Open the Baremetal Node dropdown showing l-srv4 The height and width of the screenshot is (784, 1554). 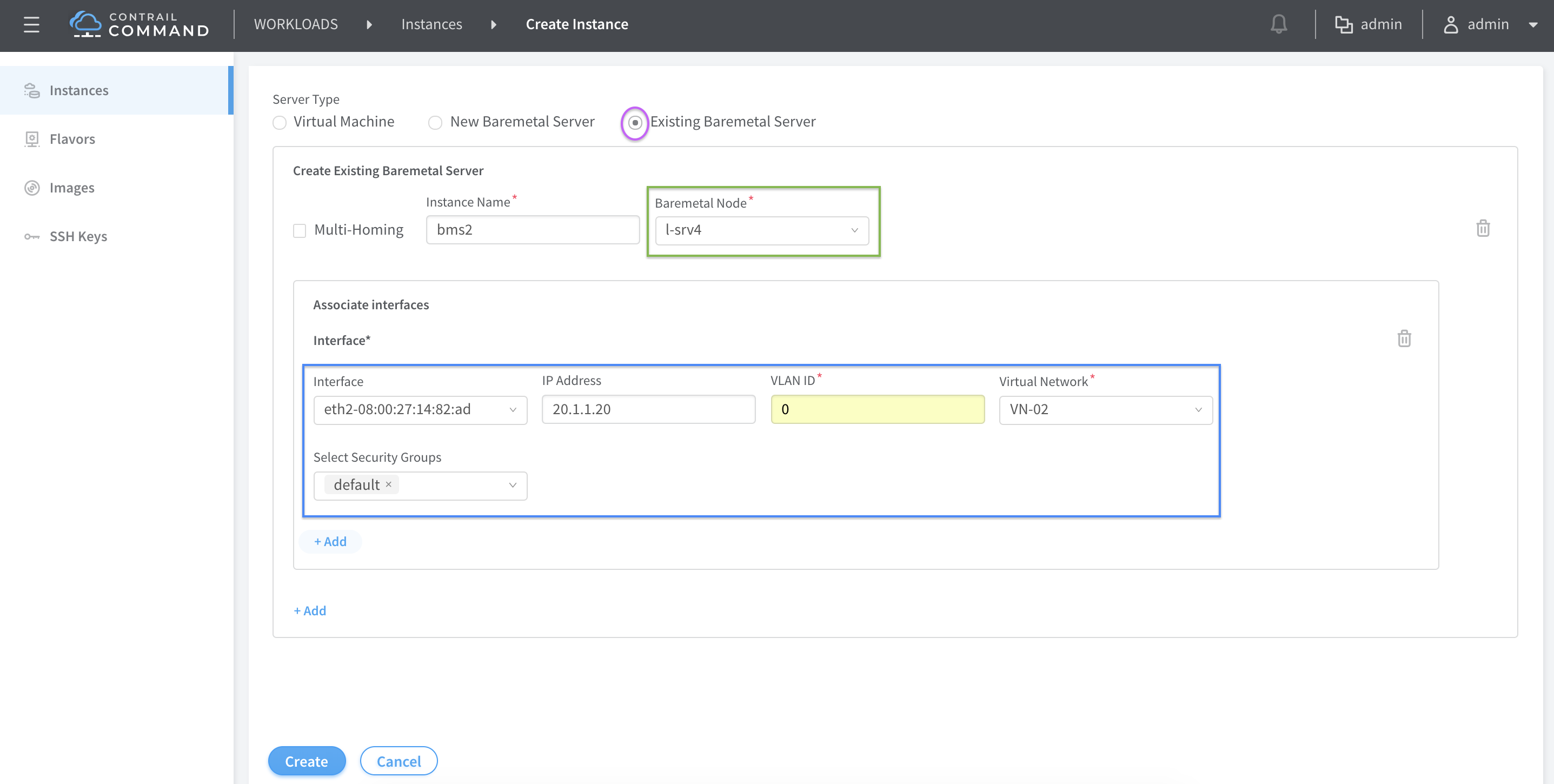point(762,230)
